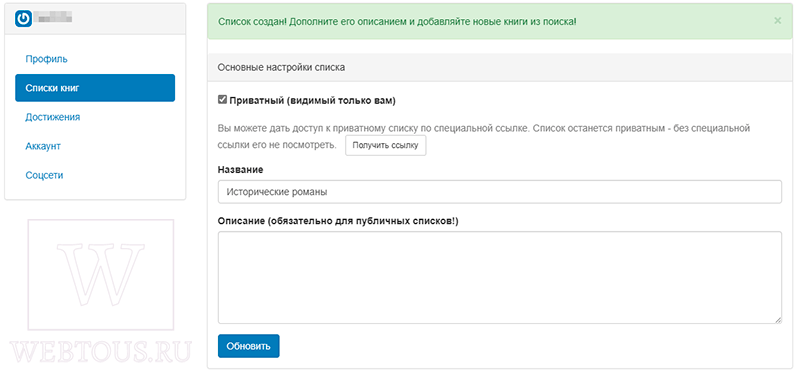Dismiss the green success alert
Screen dimensions: 800x373
click(777, 21)
